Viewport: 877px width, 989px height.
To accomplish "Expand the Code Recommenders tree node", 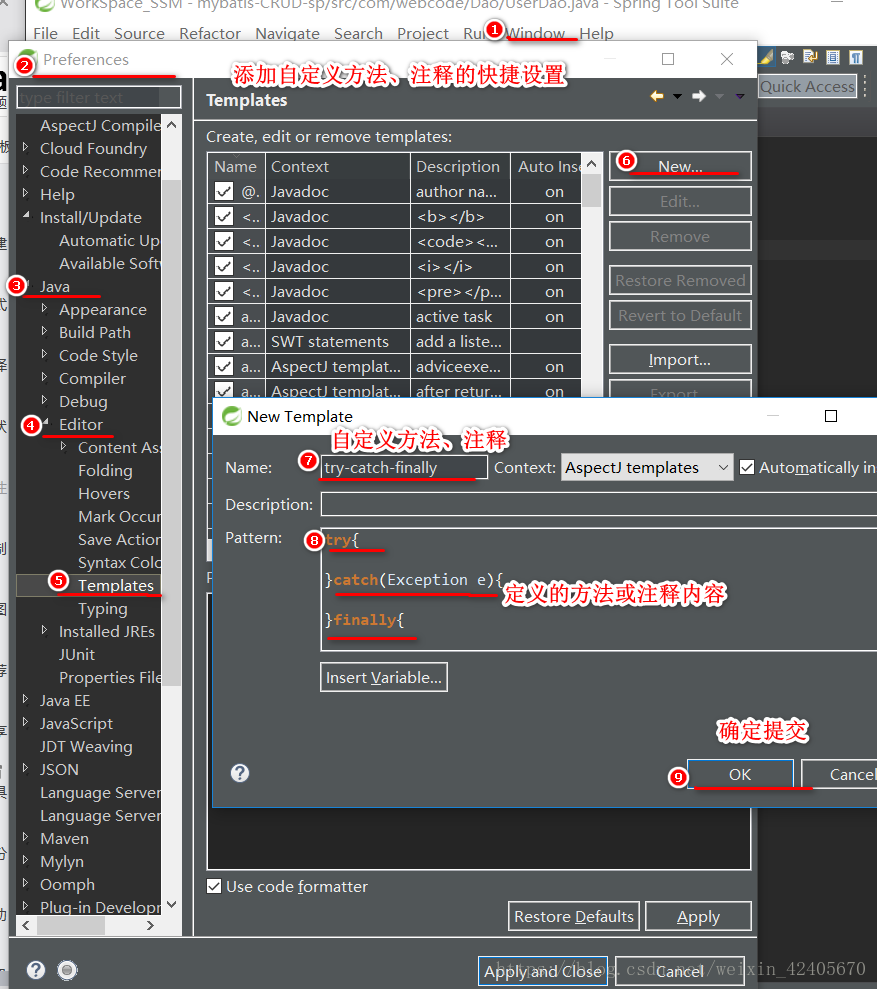I will (26, 170).
